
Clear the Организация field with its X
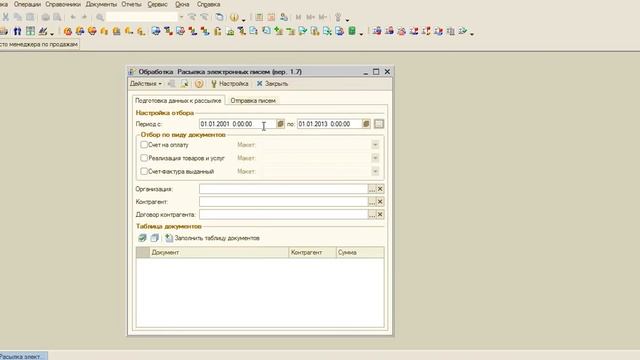[x=380, y=189]
